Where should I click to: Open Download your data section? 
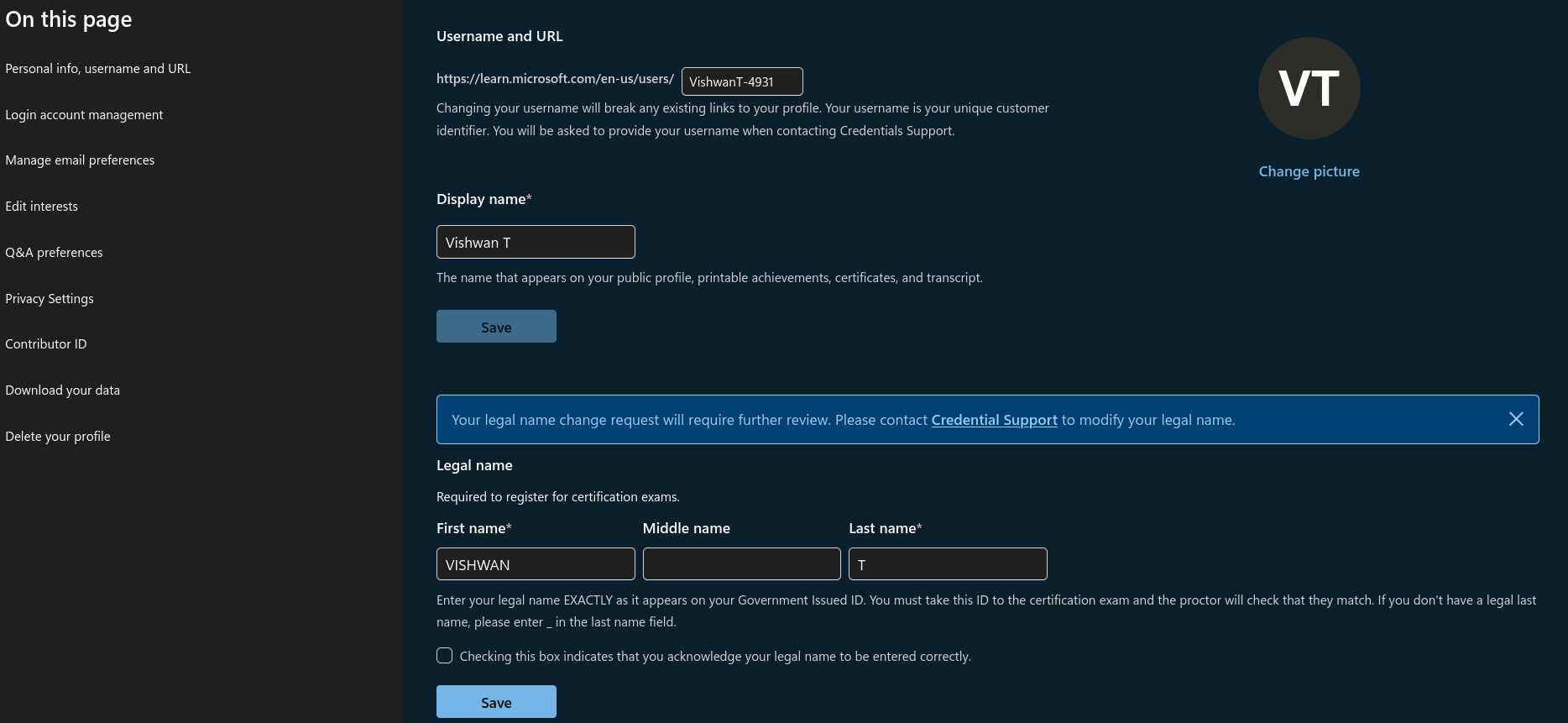tap(63, 390)
